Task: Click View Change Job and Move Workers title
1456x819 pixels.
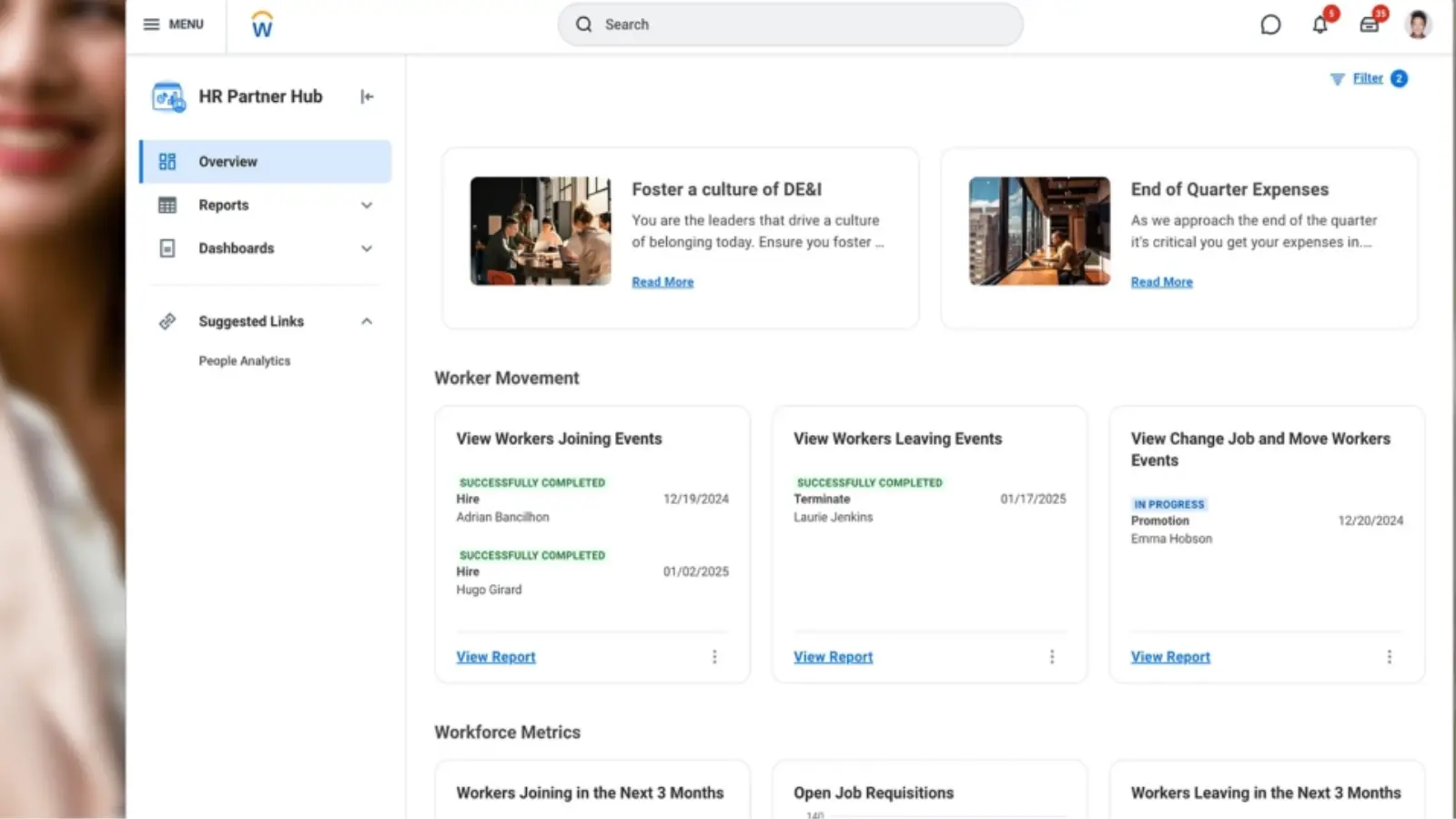Action: 1260,450
